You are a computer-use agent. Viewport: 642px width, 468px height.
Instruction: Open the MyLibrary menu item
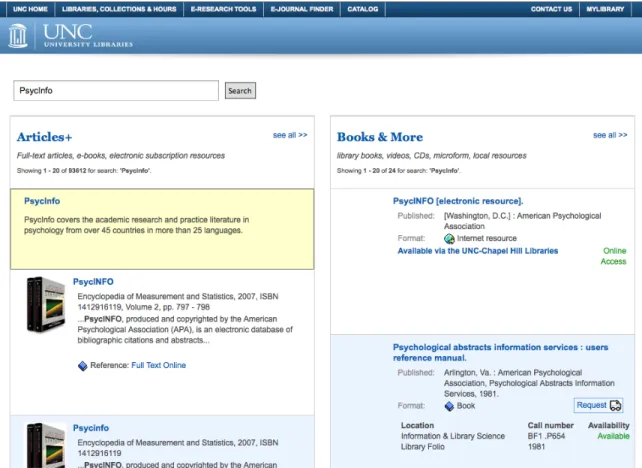click(605, 9)
